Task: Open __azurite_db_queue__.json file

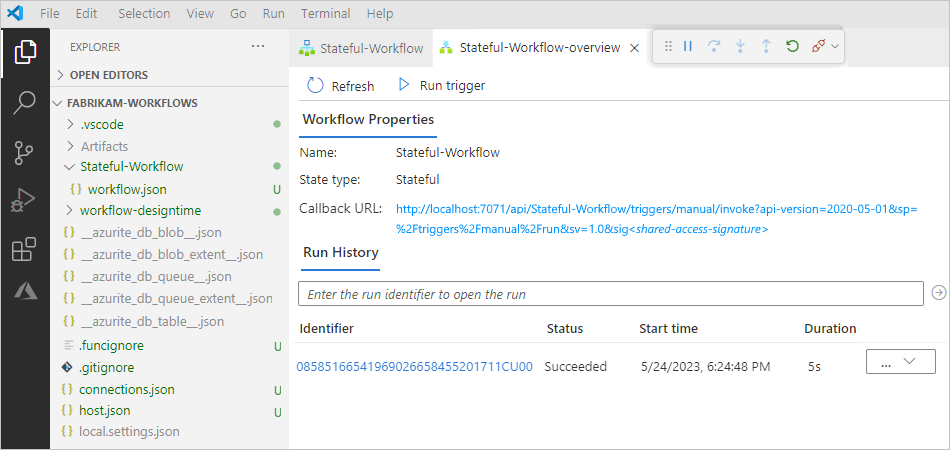Action: [x=155, y=277]
